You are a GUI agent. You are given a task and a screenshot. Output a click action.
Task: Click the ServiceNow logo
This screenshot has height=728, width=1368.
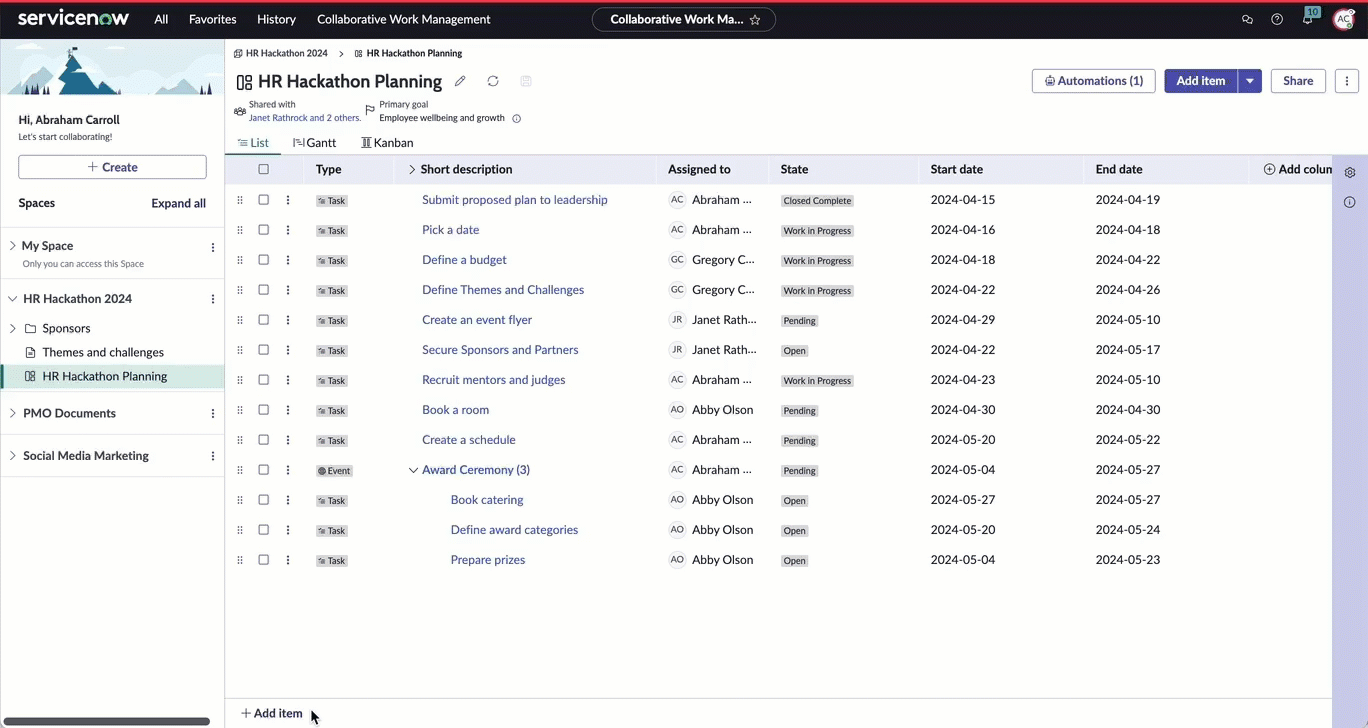(x=73, y=19)
